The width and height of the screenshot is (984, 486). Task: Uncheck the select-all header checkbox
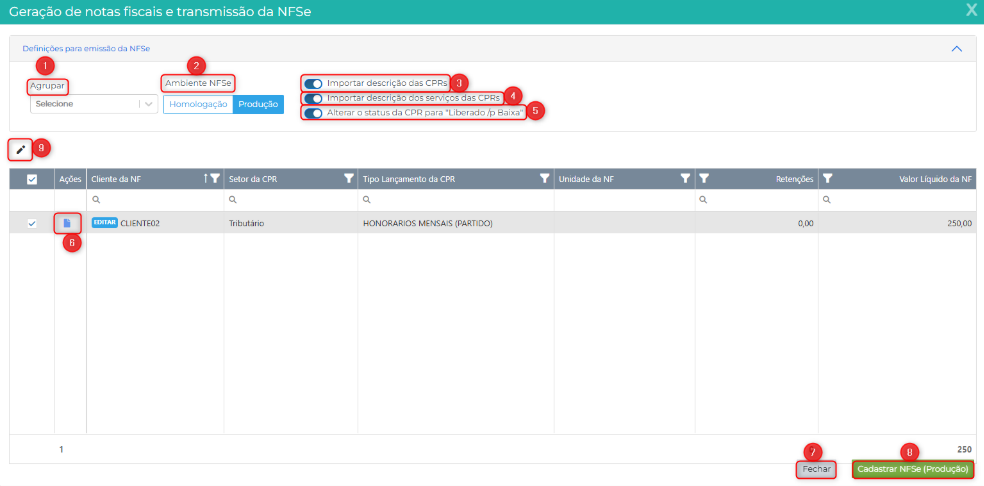32,180
